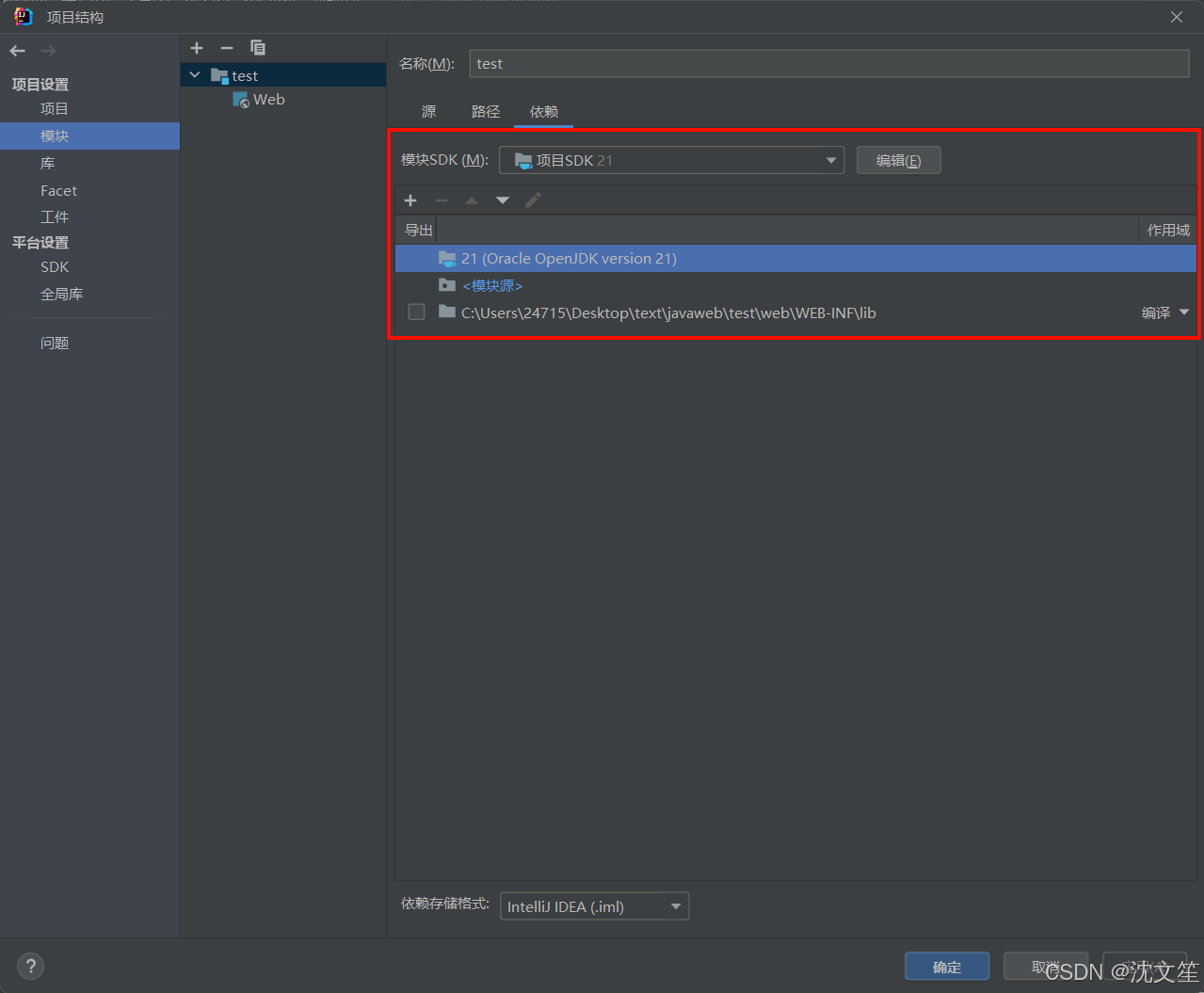Add a new module with plus icon
This screenshot has width=1204, height=993.
point(197,48)
